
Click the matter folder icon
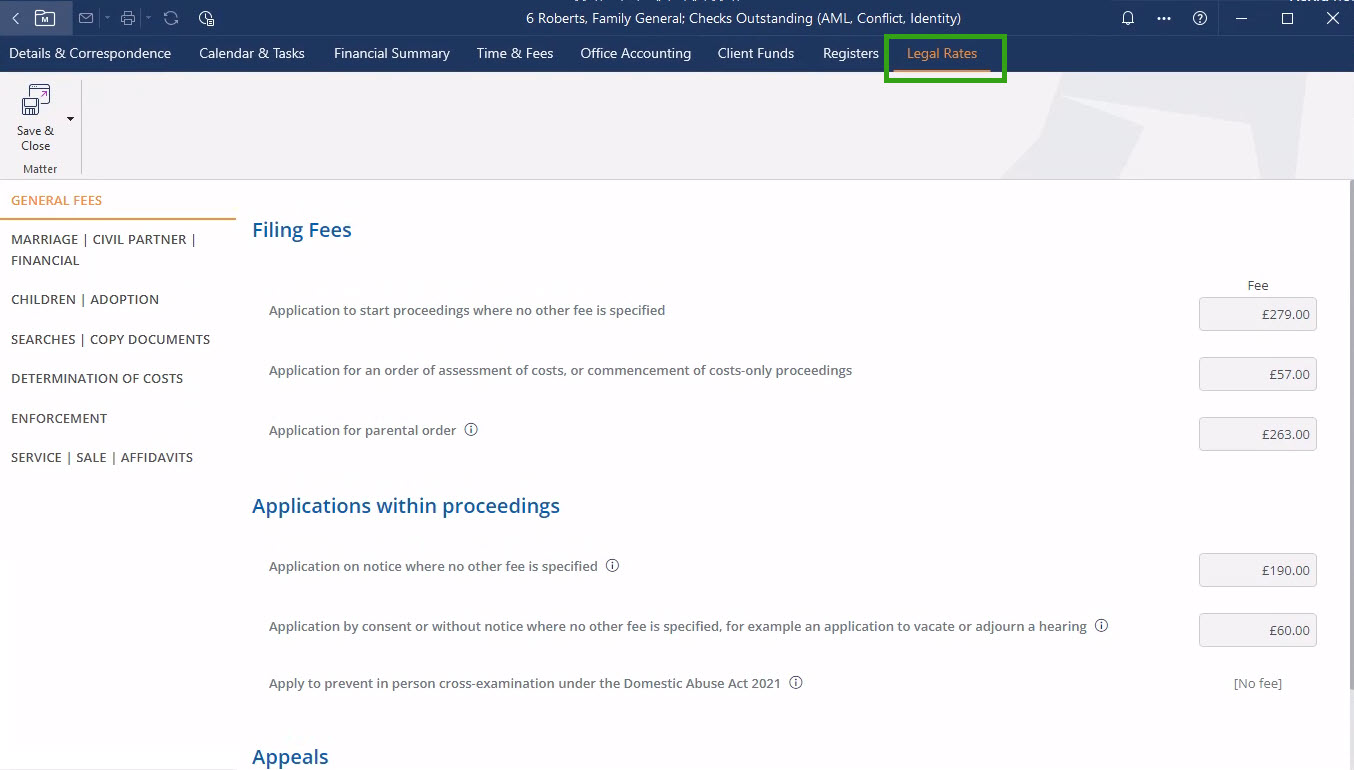[x=45, y=18]
